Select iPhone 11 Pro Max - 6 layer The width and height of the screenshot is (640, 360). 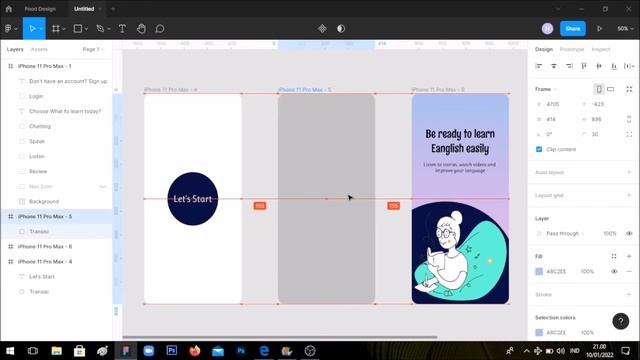pyautogui.click(x=56, y=247)
